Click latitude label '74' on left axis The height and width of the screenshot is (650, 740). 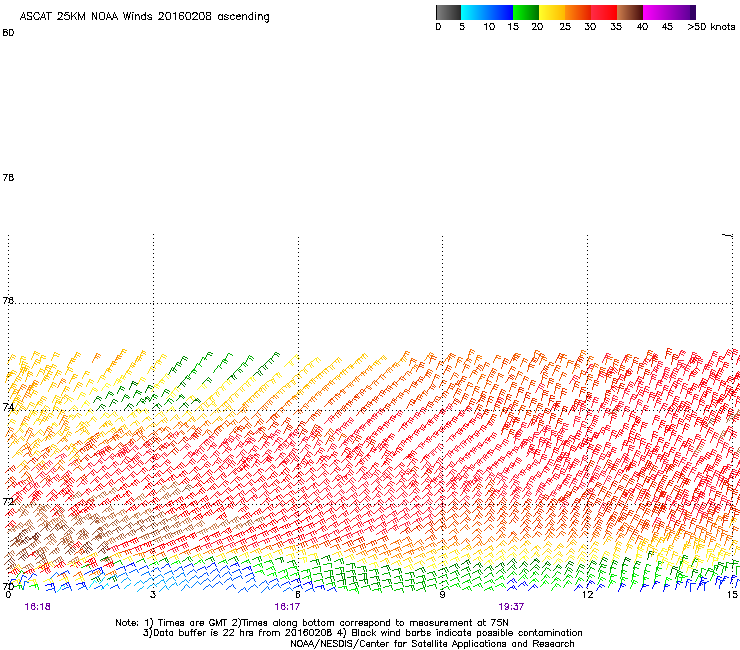click(x=8, y=407)
